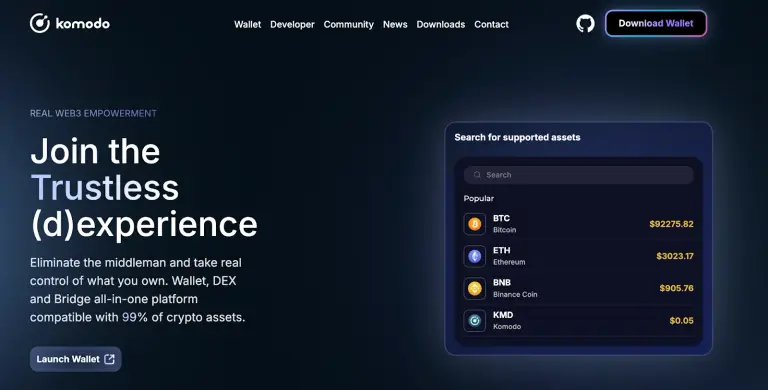768x390 pixels.
Task: Click the 'Join the' headline text
Action: click(95, 151)
